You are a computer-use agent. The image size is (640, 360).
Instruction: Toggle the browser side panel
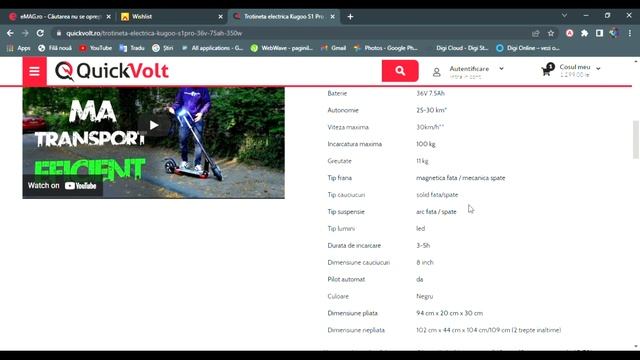coord(599,33)
